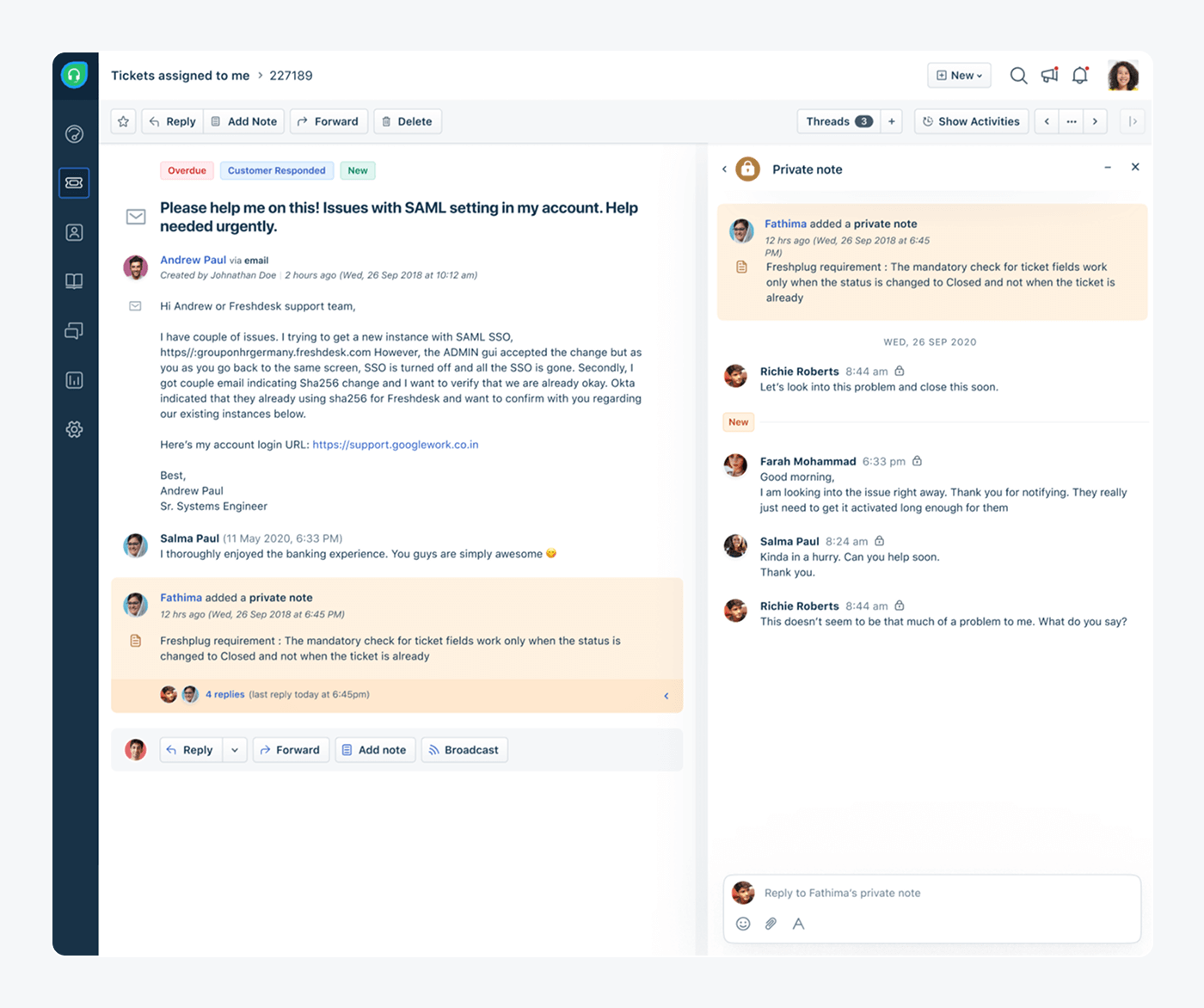Click Show Activities
The width and height of the screenshot is (1204, 1008).
click(971, 121)
